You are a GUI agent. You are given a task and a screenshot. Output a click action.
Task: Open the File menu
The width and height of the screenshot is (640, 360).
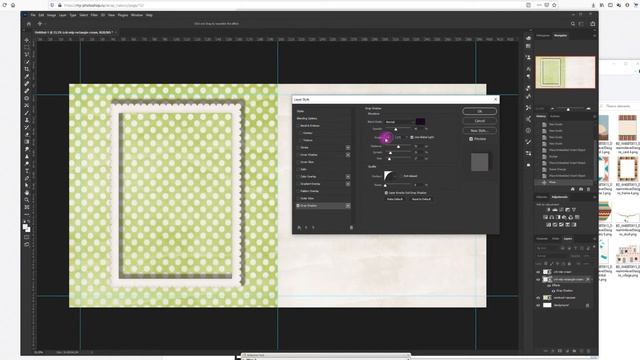[33, 15]
